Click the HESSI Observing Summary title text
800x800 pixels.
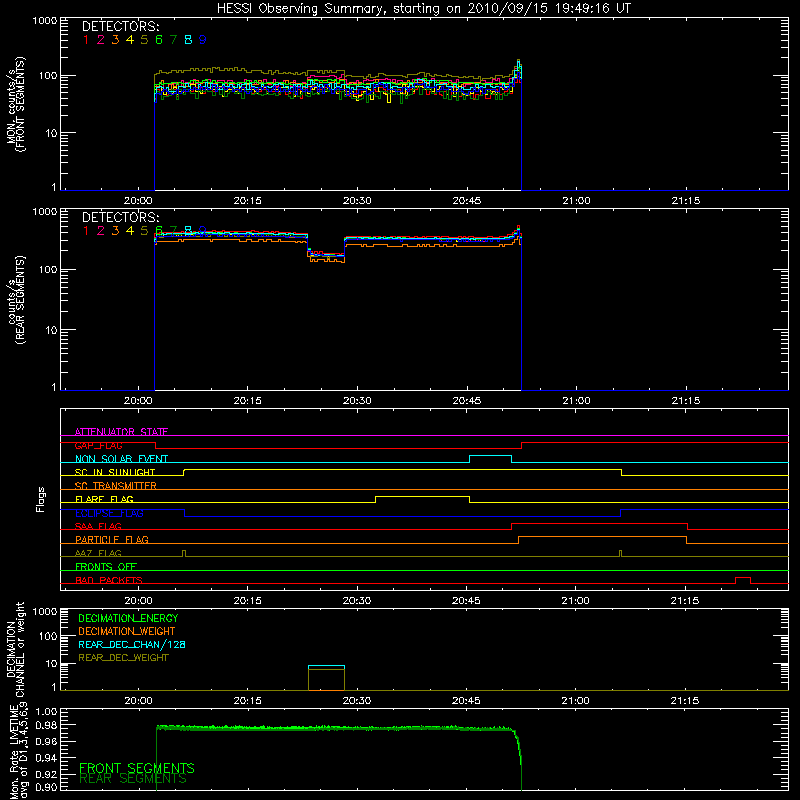[x=423, y=9]
